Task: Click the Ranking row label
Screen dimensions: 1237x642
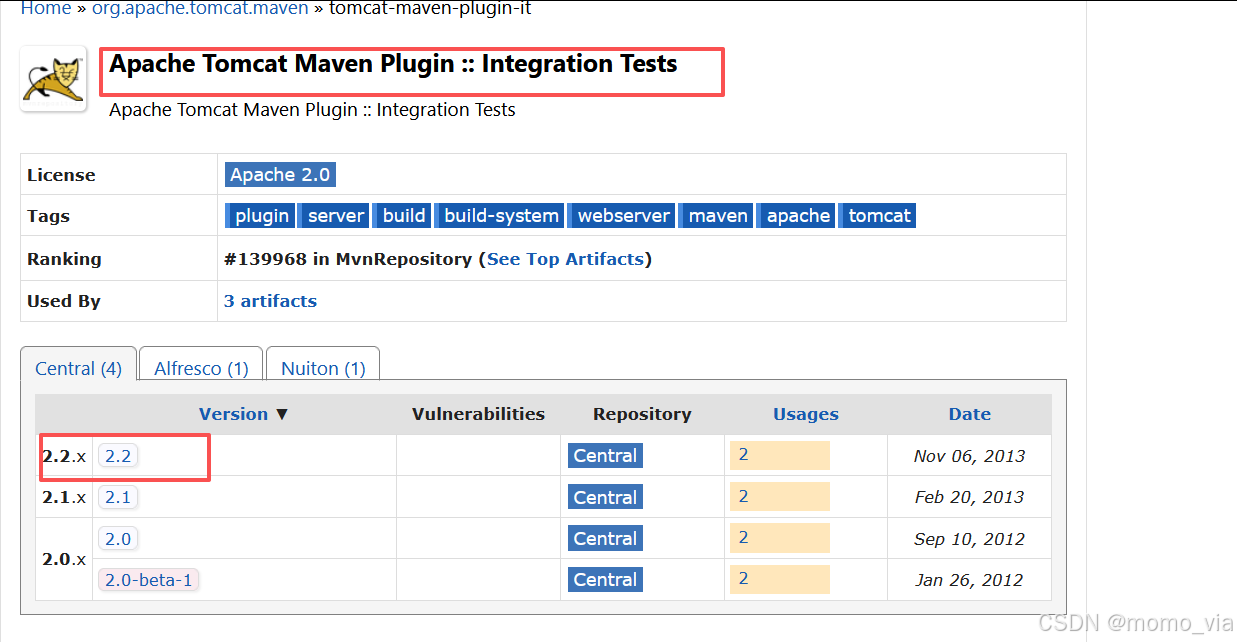Action: (x=64, y=259)
